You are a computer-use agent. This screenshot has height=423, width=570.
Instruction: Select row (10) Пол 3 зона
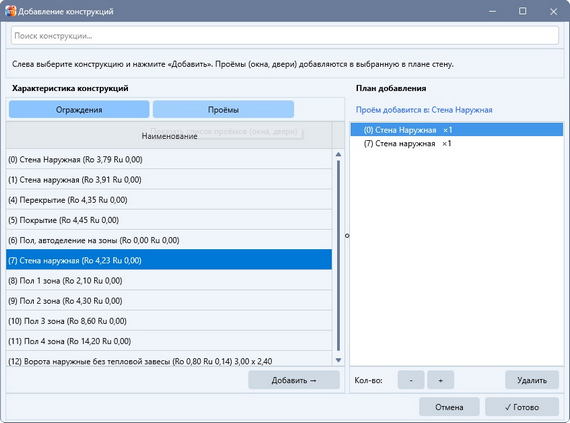coord(169,321)
